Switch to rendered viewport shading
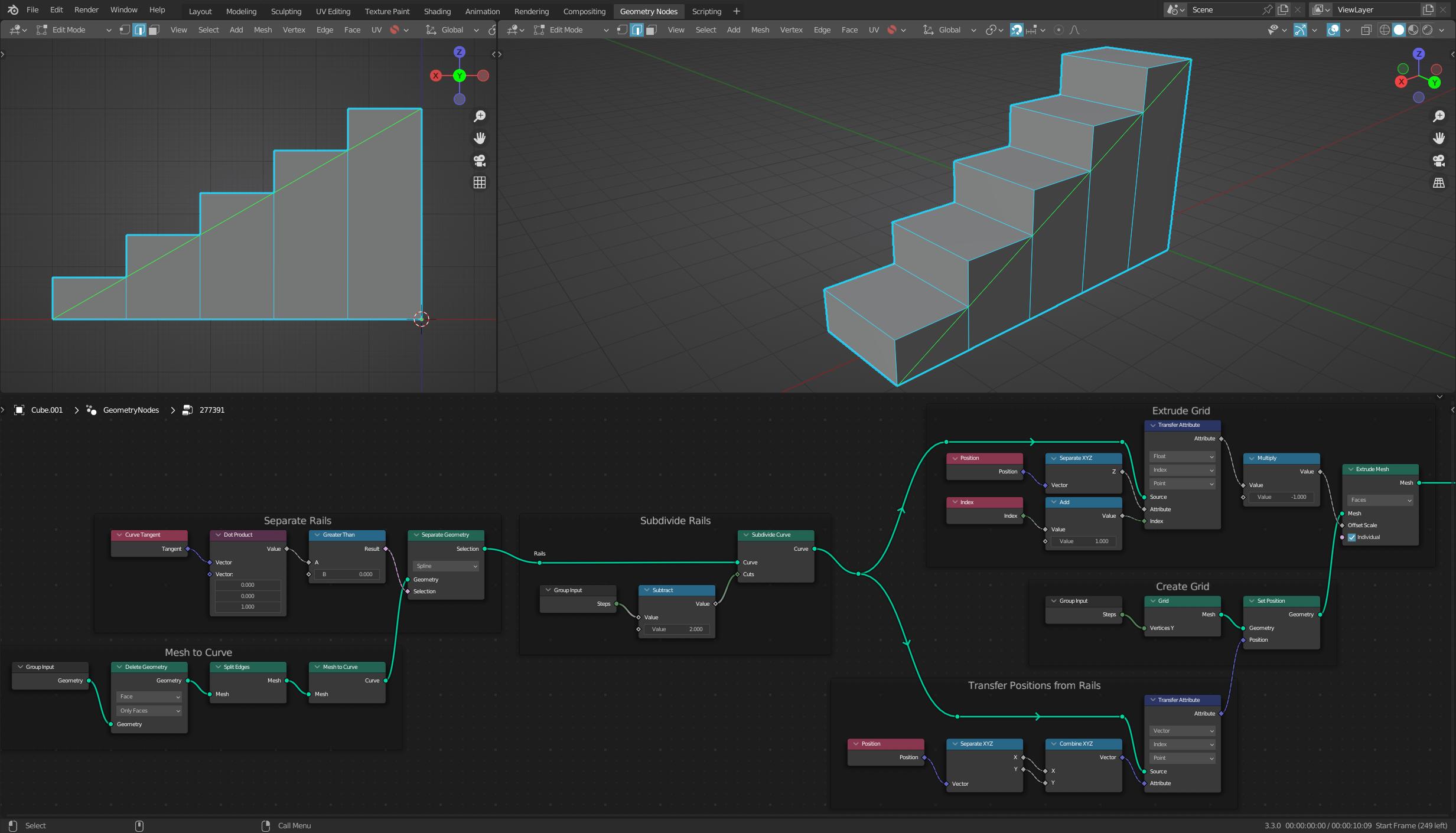Image resolution: width=1456 pixels, height=833 pixels. pos(1428,30)
